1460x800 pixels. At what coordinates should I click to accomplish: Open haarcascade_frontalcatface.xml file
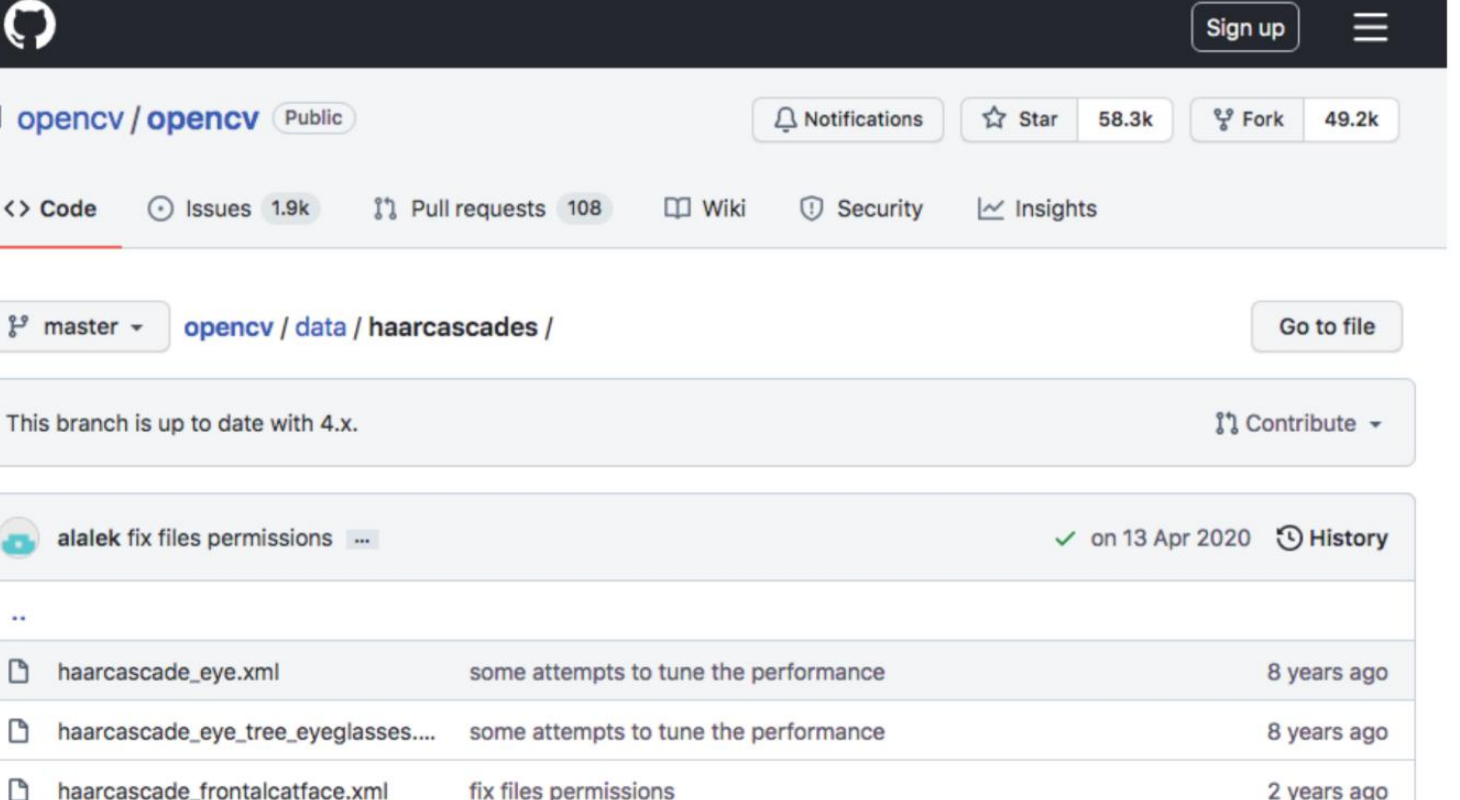(x=222, y=790)
